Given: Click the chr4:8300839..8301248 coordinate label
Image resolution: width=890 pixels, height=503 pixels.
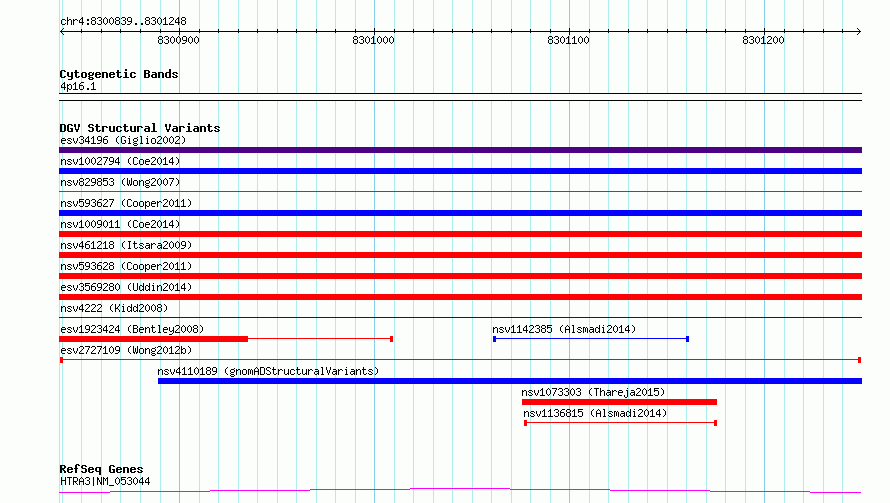Looking at the screenshot, I should click(123, 22).
